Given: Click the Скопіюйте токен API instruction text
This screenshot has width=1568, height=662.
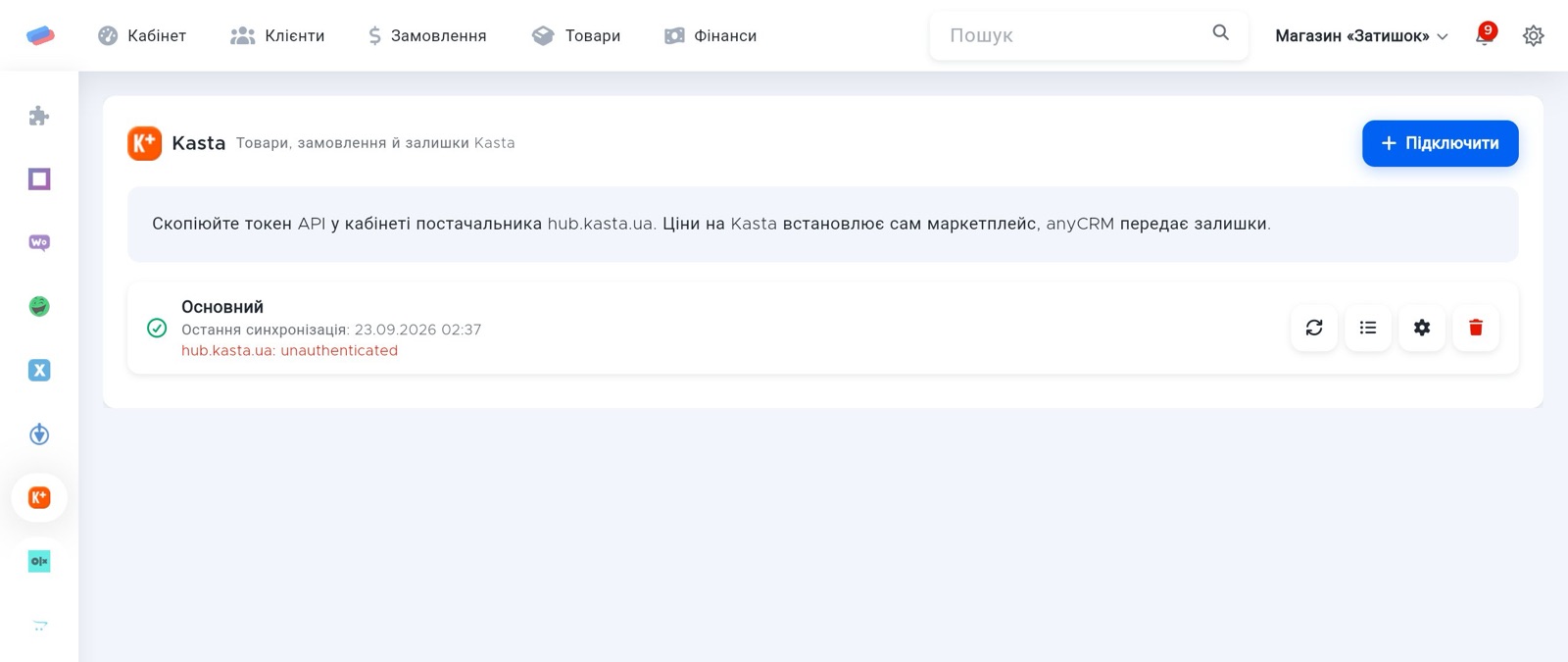Looking at the screenshot, I should [711, 224].
